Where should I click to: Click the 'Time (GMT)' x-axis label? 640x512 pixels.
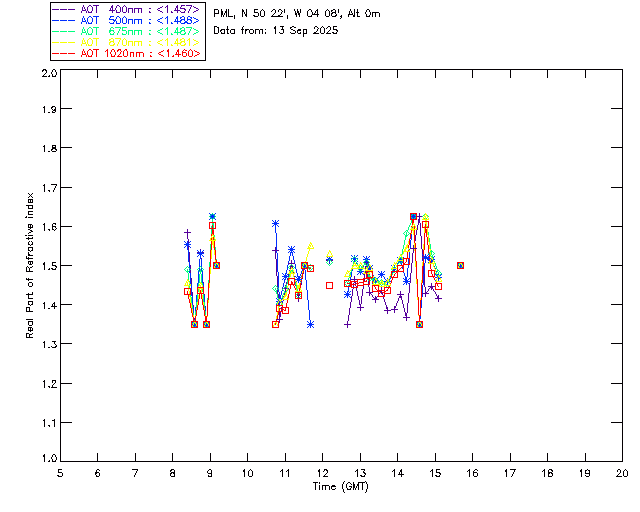click(x=340, y=487)
